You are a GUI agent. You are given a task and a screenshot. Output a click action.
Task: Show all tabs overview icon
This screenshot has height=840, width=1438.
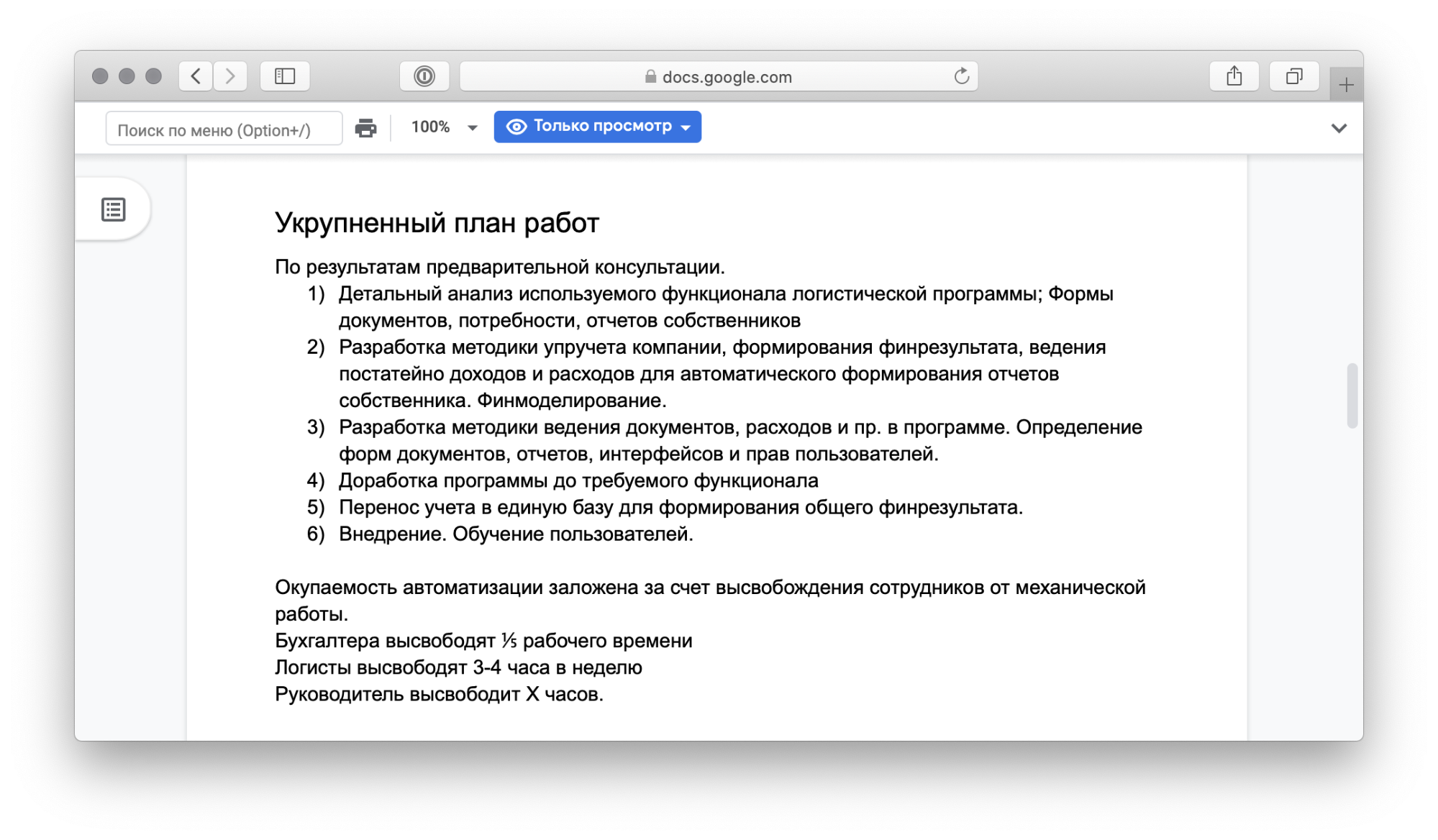coord(1294,76)
